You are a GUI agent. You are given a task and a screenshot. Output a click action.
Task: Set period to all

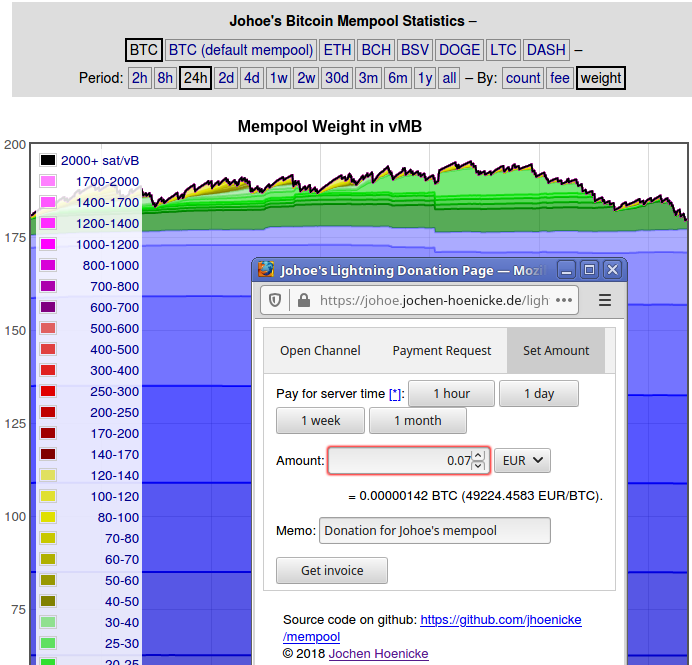click(x=449, y=78)
